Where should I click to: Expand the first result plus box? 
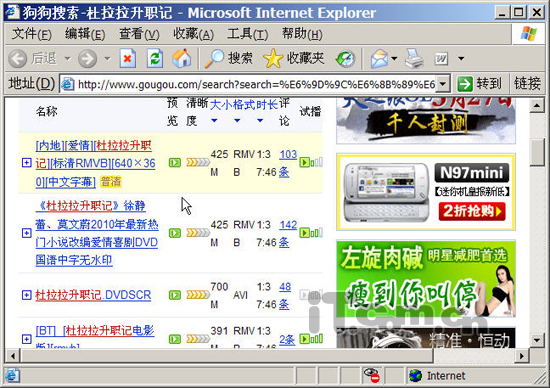point(26,163)
